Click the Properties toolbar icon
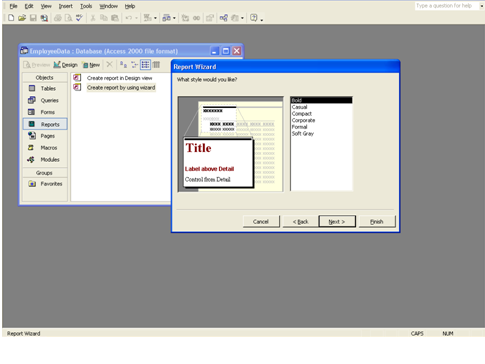 [209, 18]
